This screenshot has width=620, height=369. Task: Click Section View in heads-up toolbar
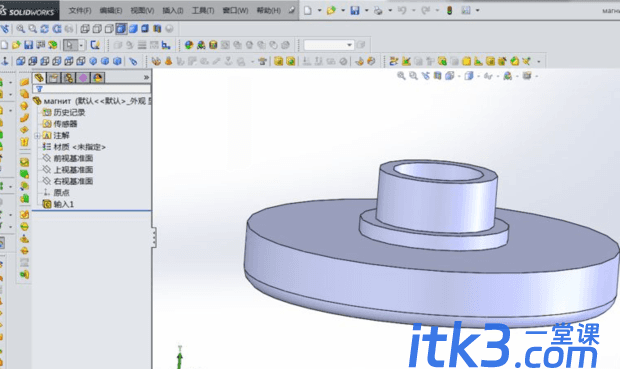[437, 76]
